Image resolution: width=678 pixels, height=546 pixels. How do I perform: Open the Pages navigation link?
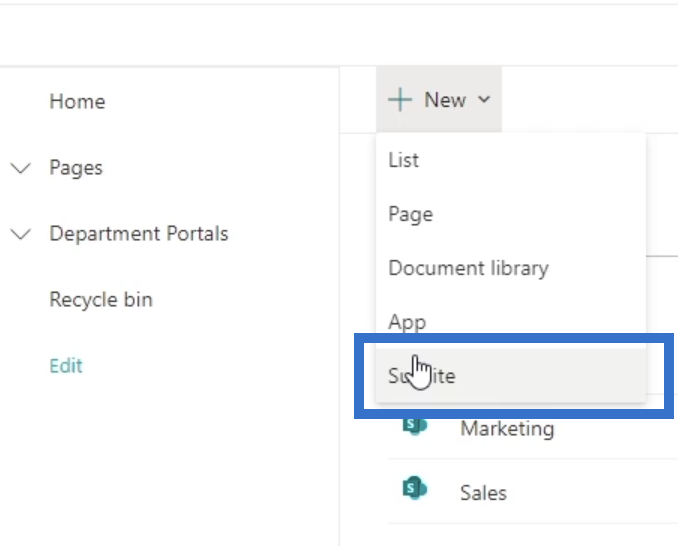tap(76, 168)
